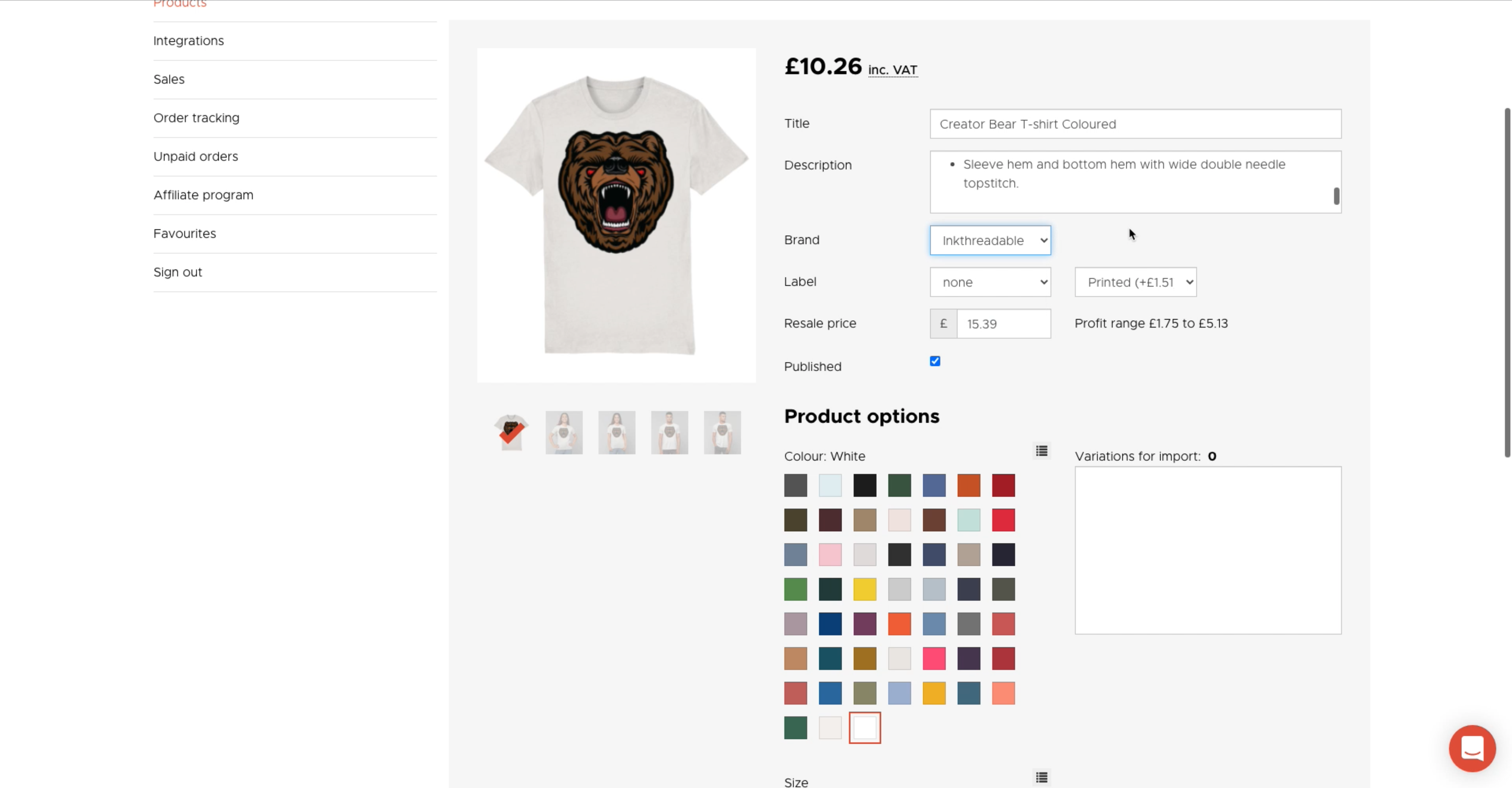Choose the white colour swatch
The image size is (1512, 788).
point(865,727)
